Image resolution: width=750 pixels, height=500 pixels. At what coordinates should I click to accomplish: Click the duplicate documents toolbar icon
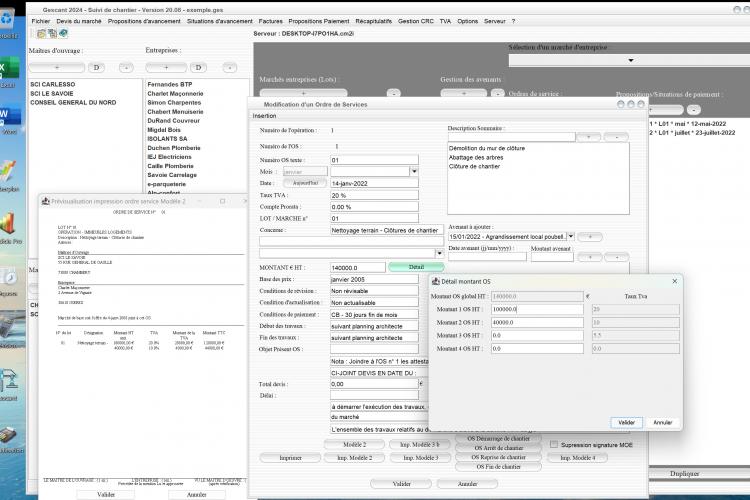coord(52,33)
